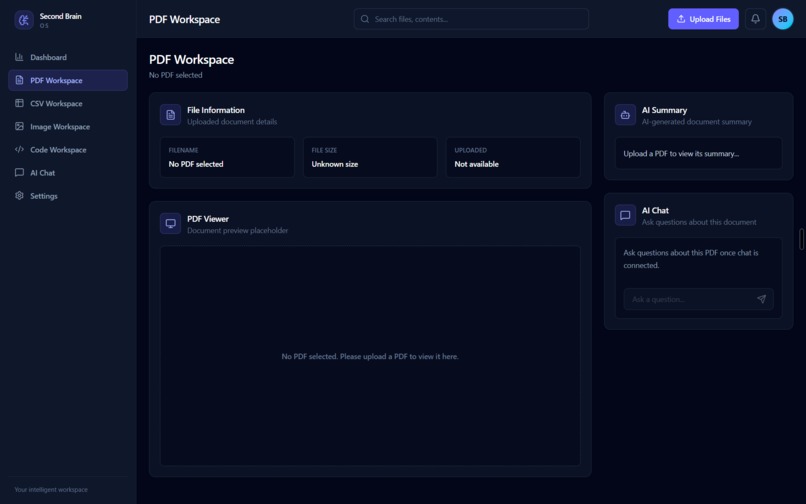Click the Settings gear icon
The image size is (806, 504).
click(x=19, y=196)
